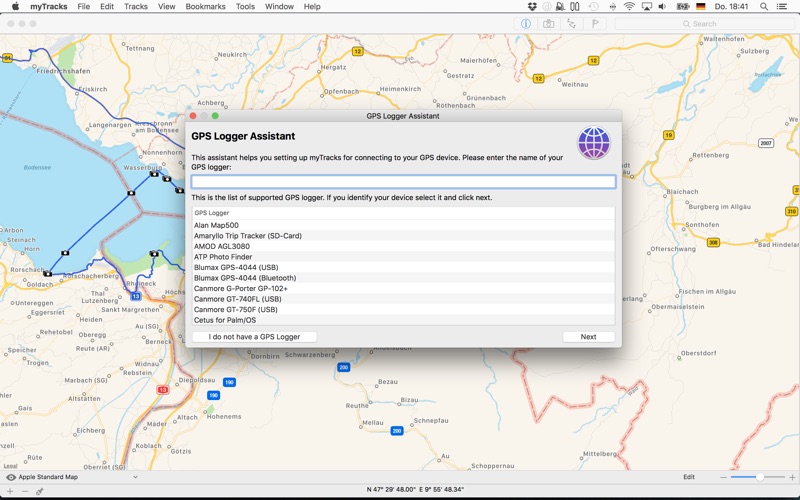800x500 pixels.
Task: Click the 2007 road shield on map
Action: coord(766,143)
